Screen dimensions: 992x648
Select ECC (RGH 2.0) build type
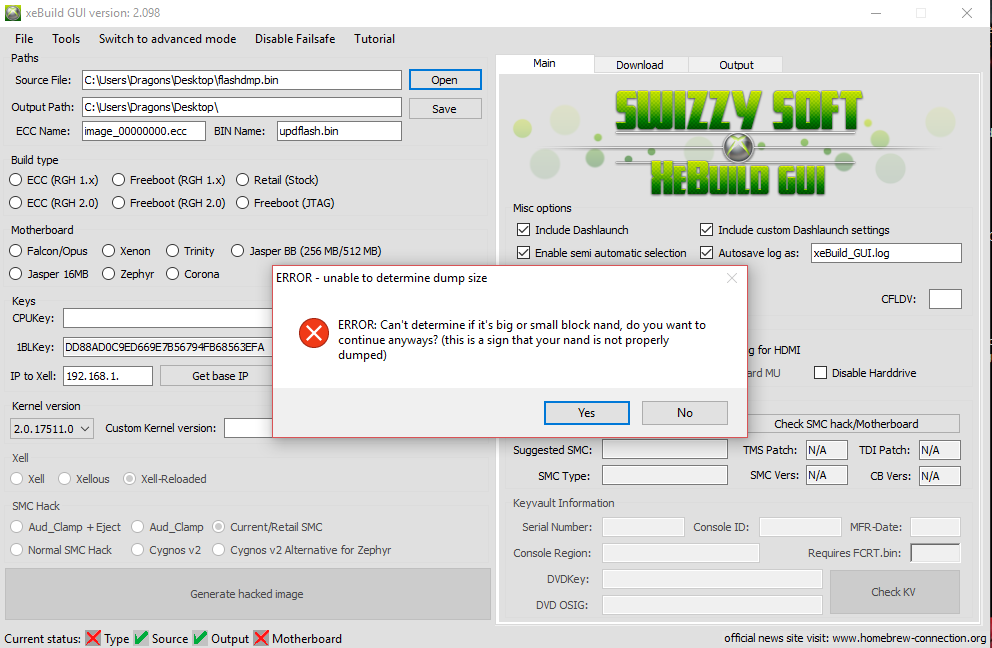pyautogui.click(x=54, y=202)
